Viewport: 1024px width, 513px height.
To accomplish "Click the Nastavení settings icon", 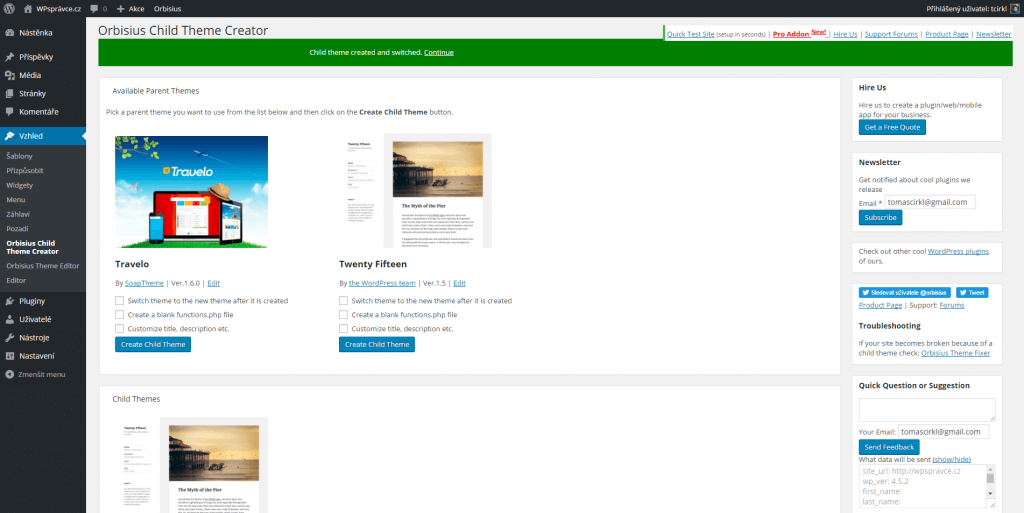I will coord(9,356).
